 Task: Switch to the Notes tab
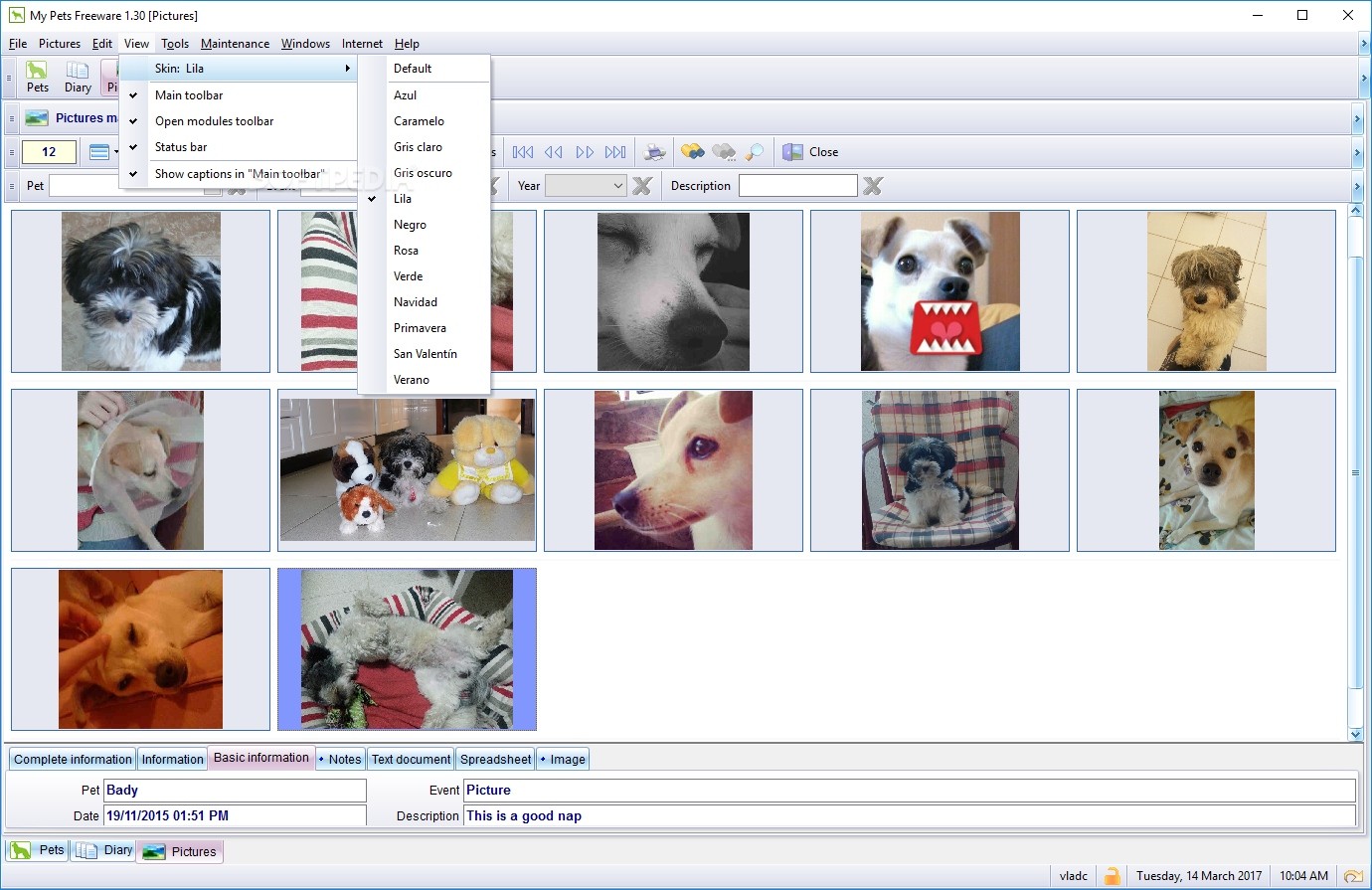[341, 760]
